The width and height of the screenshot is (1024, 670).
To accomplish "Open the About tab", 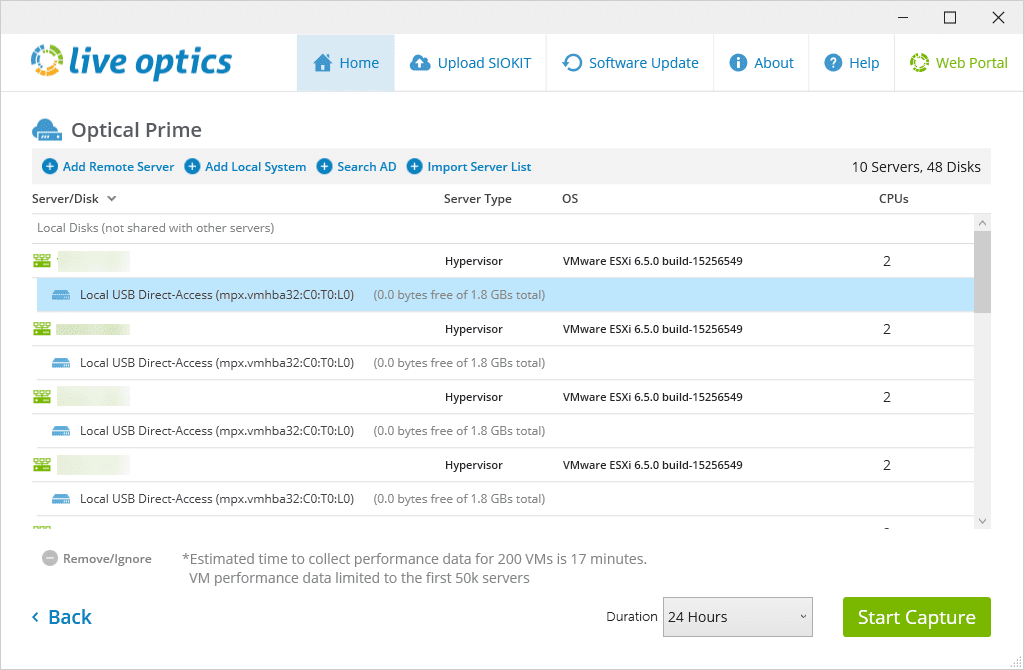I will click(761, 63).
